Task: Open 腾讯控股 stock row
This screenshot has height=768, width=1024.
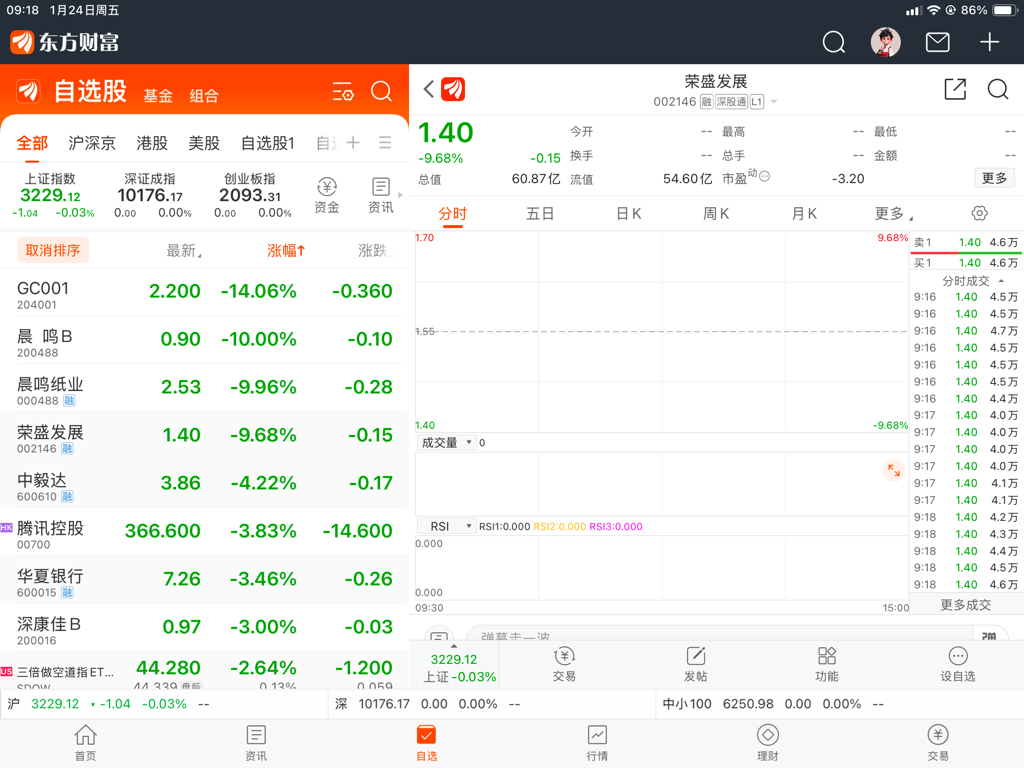Action: [x=204, y=531]
